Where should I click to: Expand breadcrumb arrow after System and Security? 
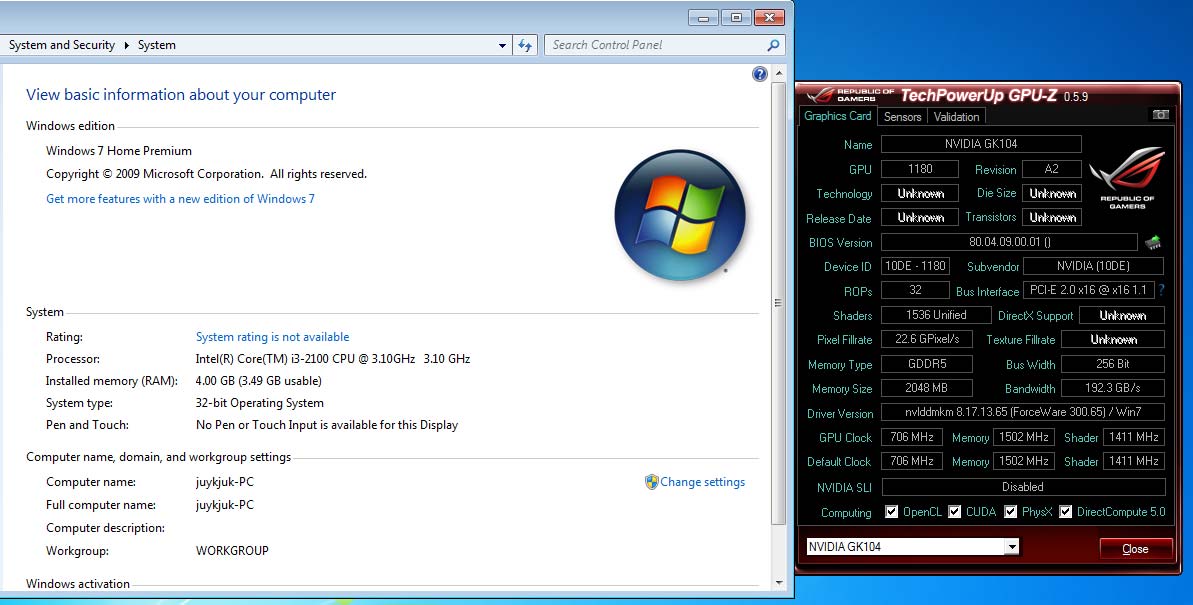[126, 45]
